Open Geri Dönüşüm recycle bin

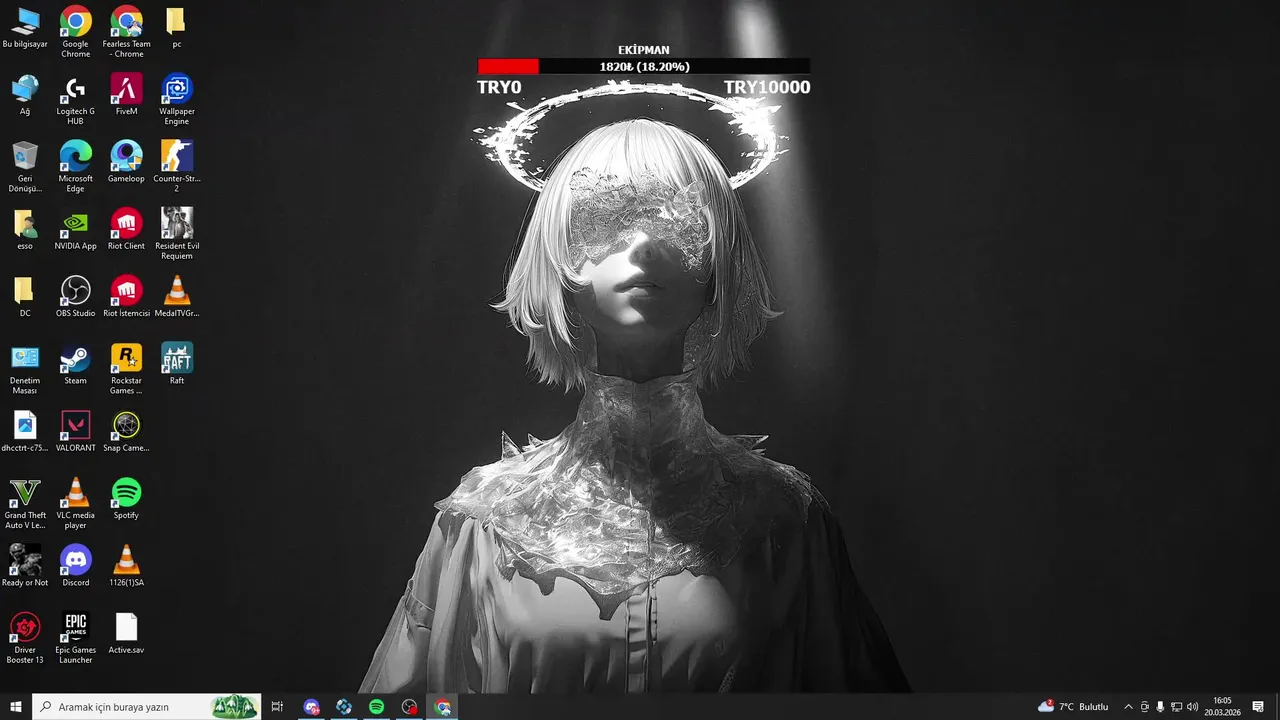pos(25,167)
